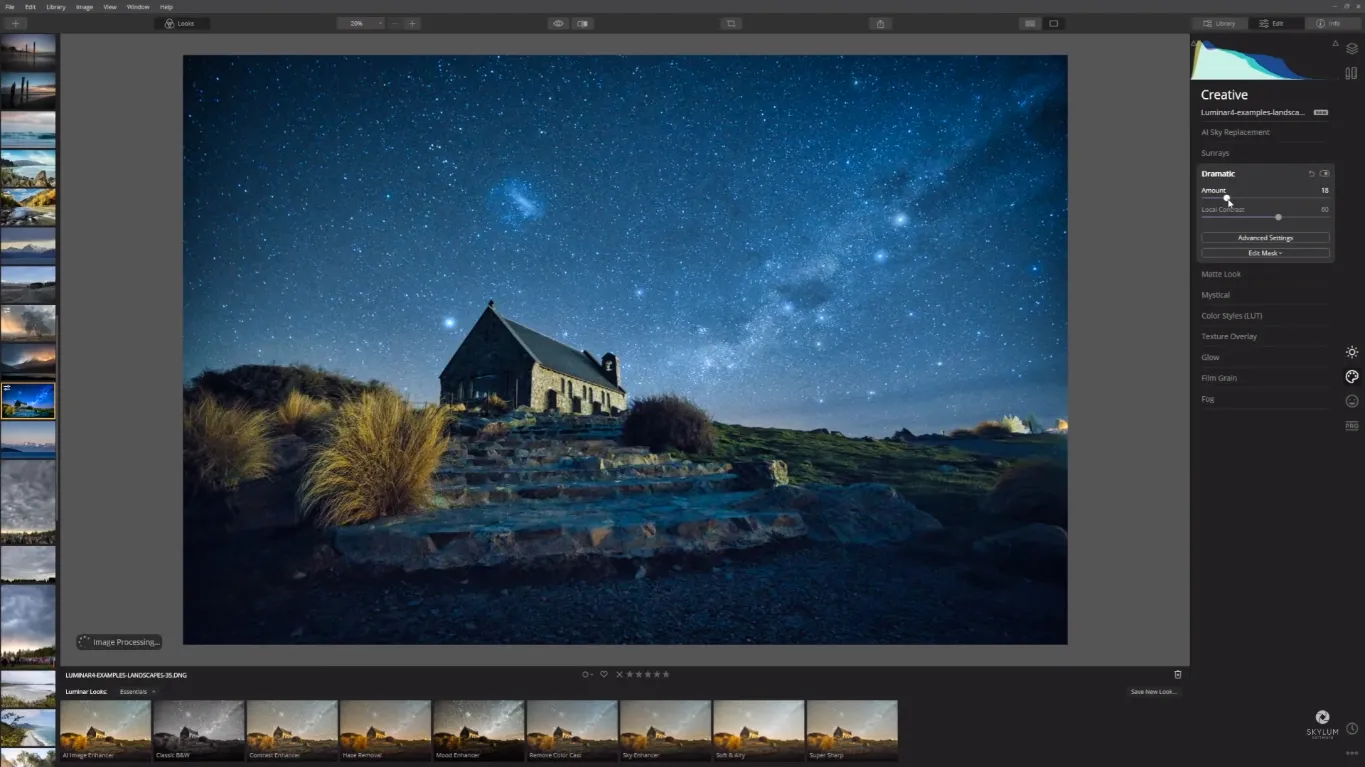Toggle before/after compare view
The width and height of the screenshot is (1365, 767).
(582, 23)
